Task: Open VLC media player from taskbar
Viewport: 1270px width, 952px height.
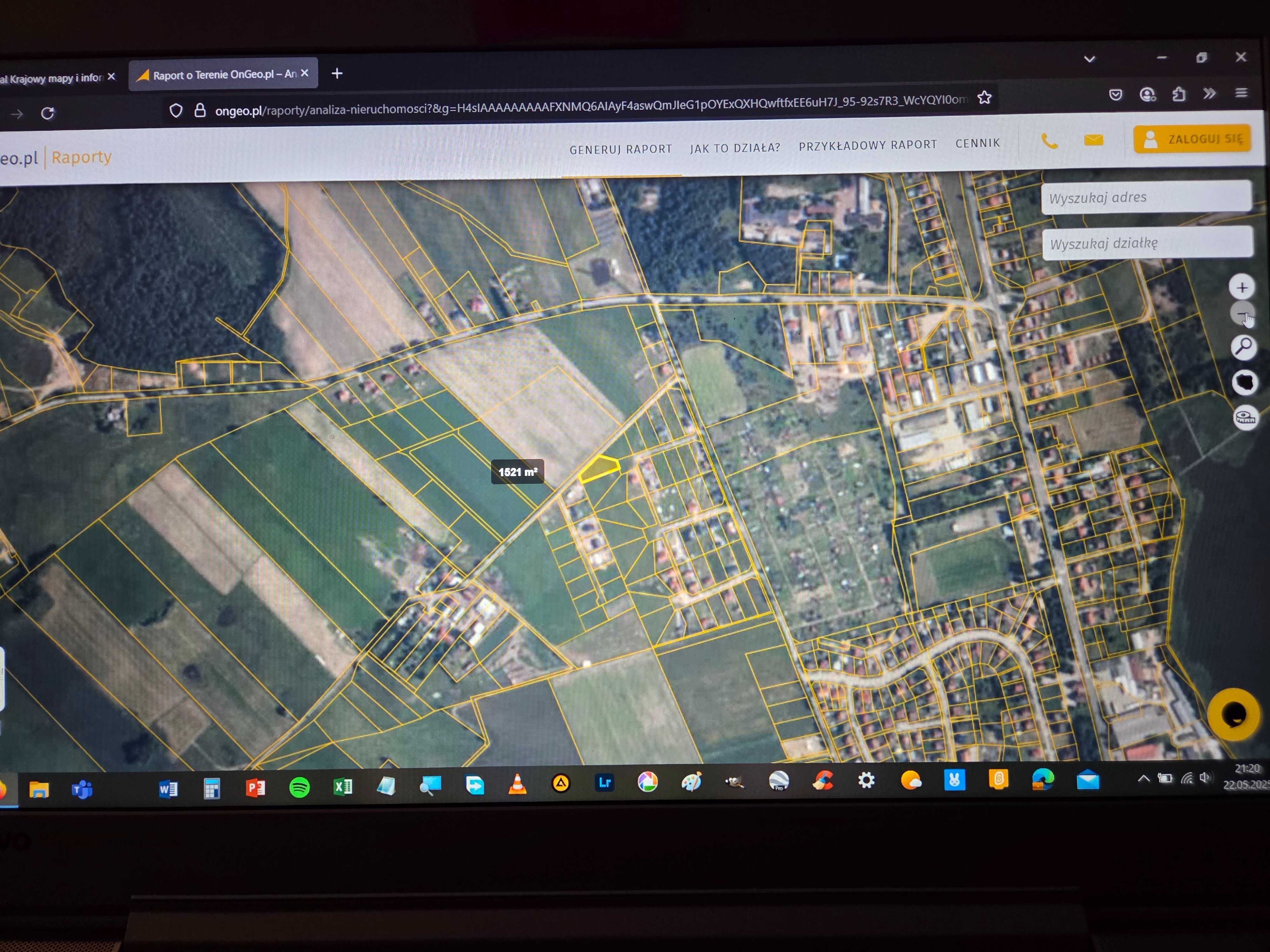Action: pyautogui.click(x=517, y=784)
